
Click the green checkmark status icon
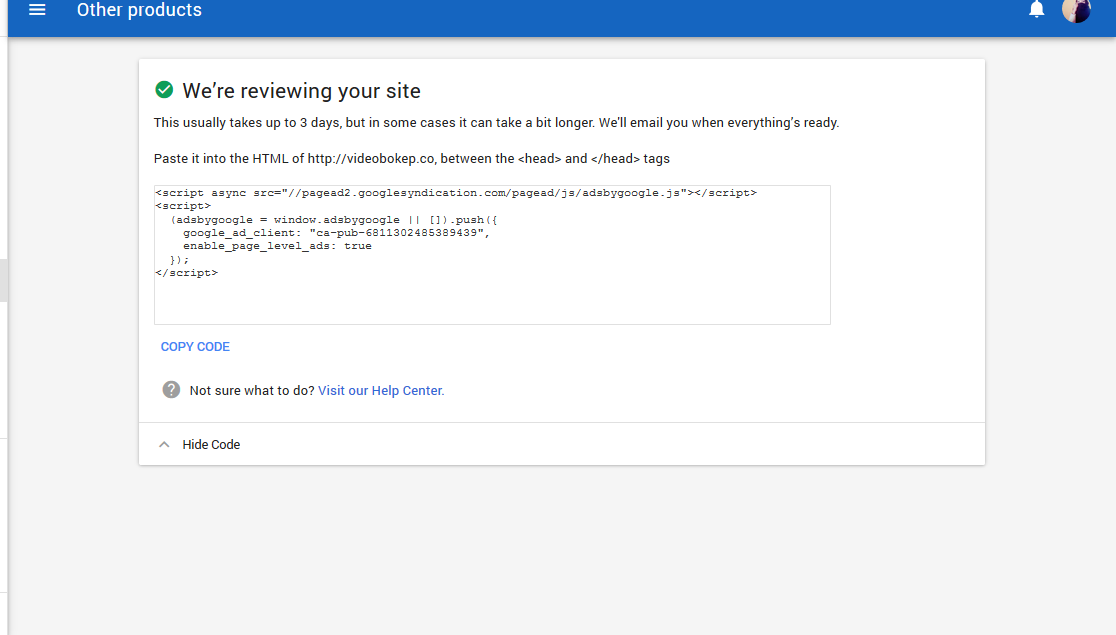[x=164, y=90]
